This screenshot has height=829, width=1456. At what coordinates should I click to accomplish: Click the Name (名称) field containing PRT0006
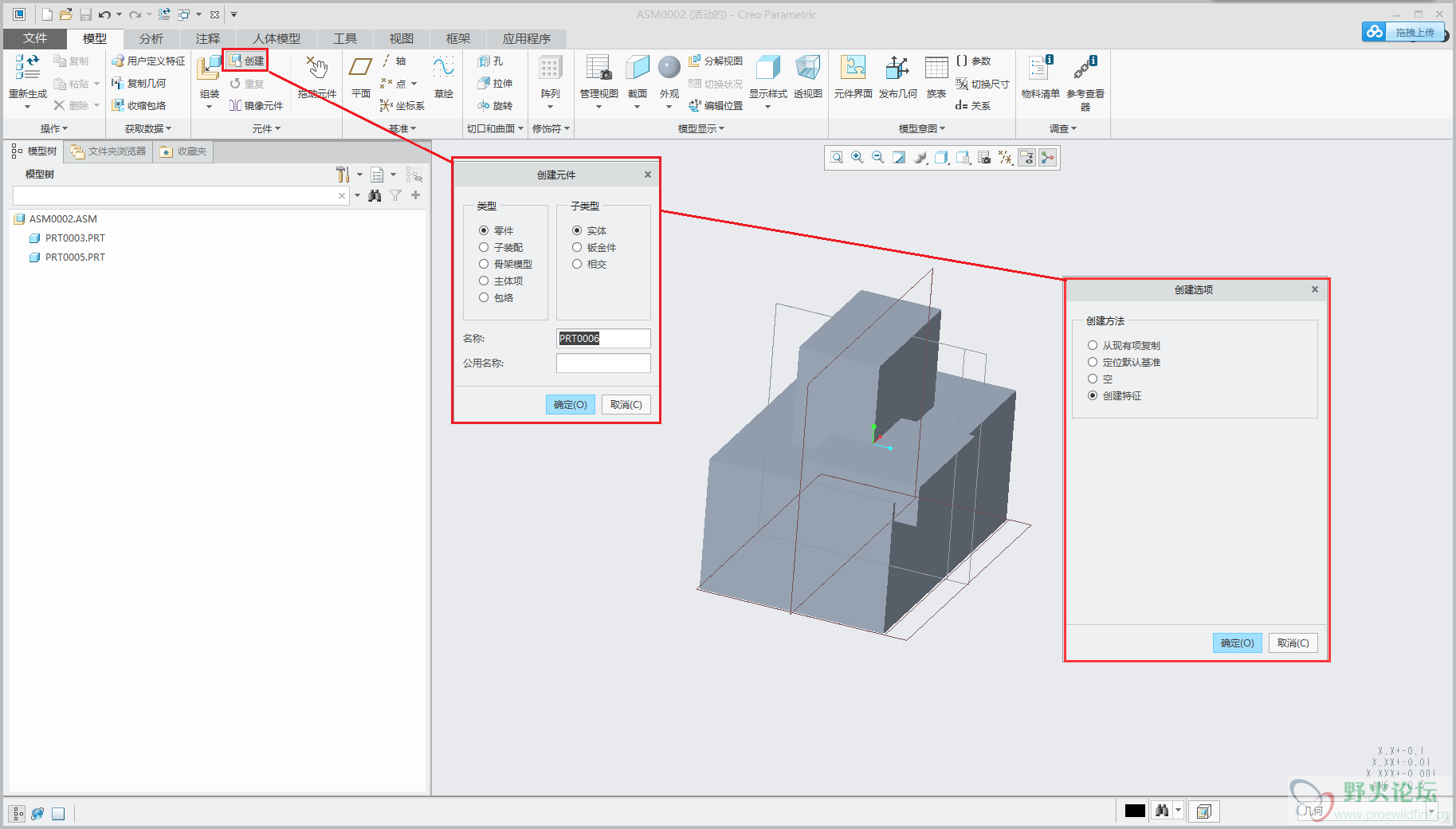click(x=603, y=339)
